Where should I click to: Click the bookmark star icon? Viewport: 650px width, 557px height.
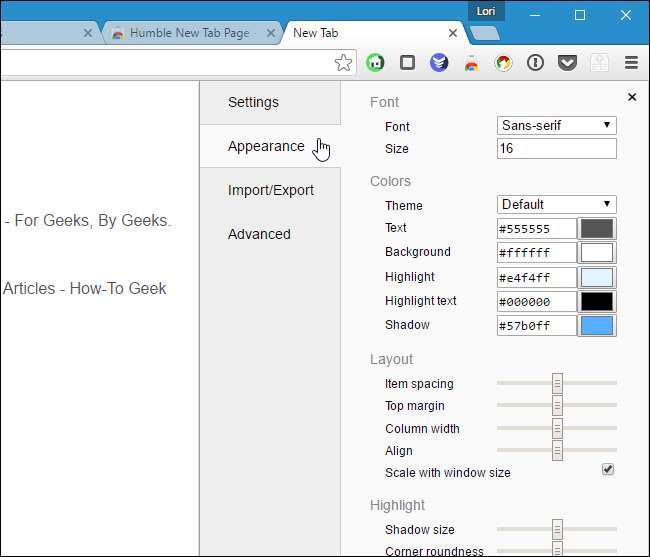click(x=343, y=63)
